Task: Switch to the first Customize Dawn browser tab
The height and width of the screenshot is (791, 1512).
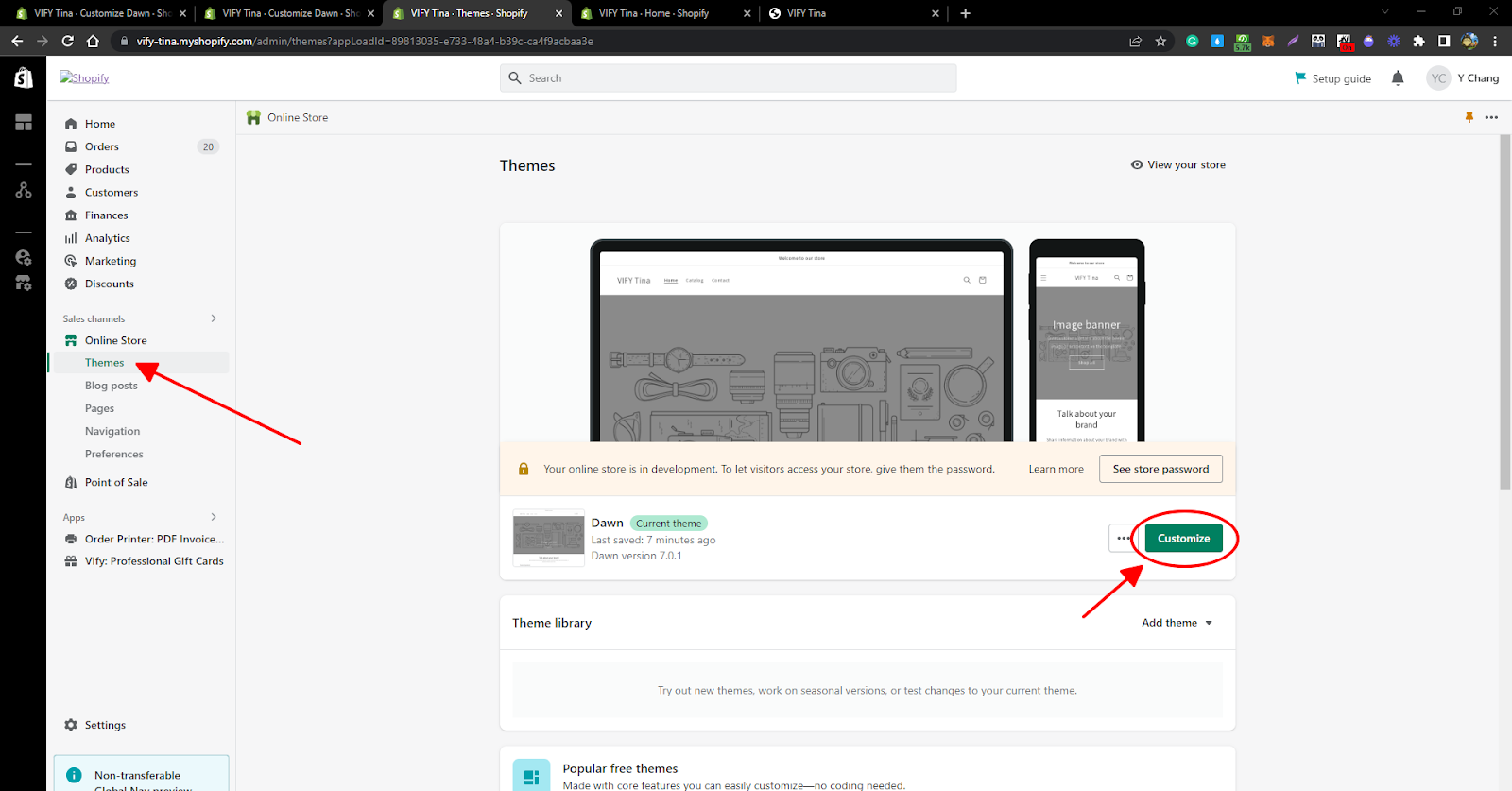Action: click(x=101, y=13)
